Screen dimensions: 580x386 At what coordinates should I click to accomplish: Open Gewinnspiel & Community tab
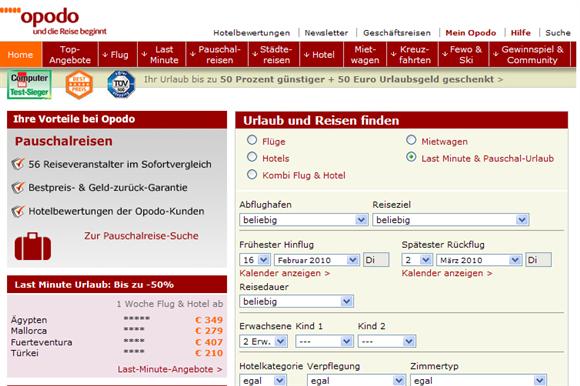pos(530,54)
